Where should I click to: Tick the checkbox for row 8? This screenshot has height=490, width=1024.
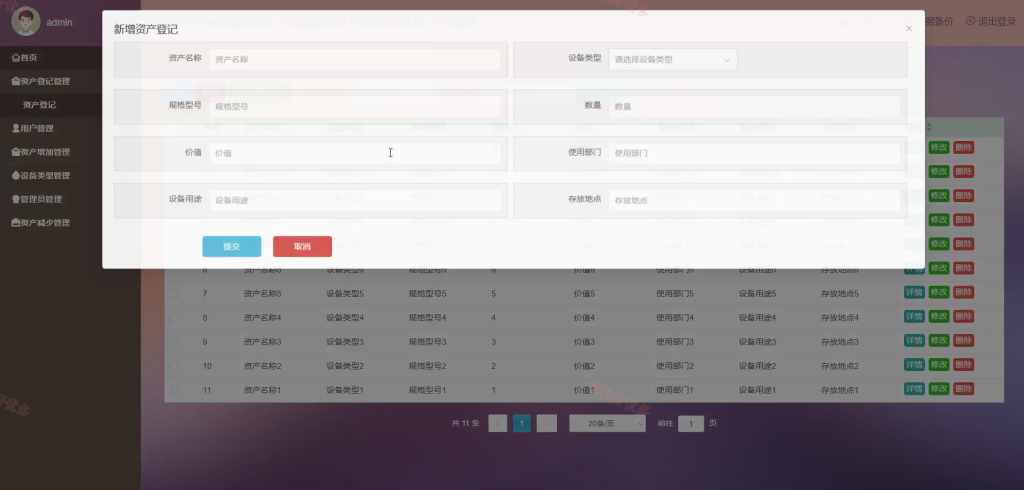pos(174,318)
